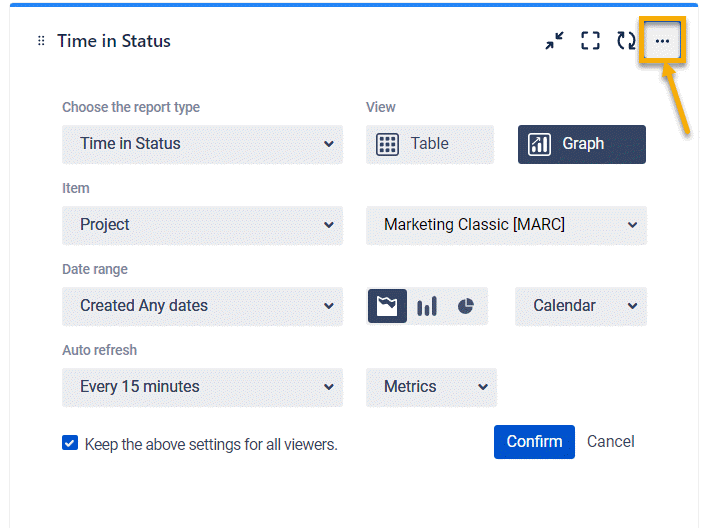Click the minimize gadget arrows icon
This screenshot has width=706, height=528.
554,41
